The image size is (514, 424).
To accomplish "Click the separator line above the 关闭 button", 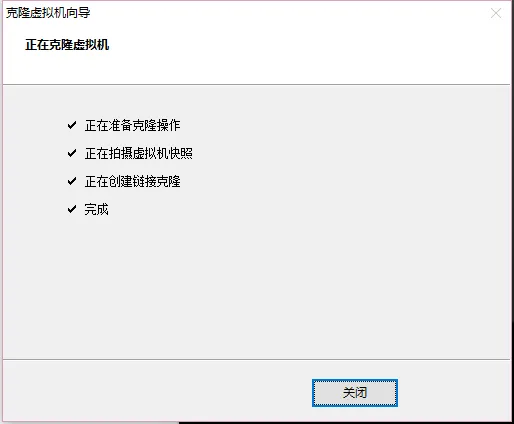I will click(x=257, y=359).
